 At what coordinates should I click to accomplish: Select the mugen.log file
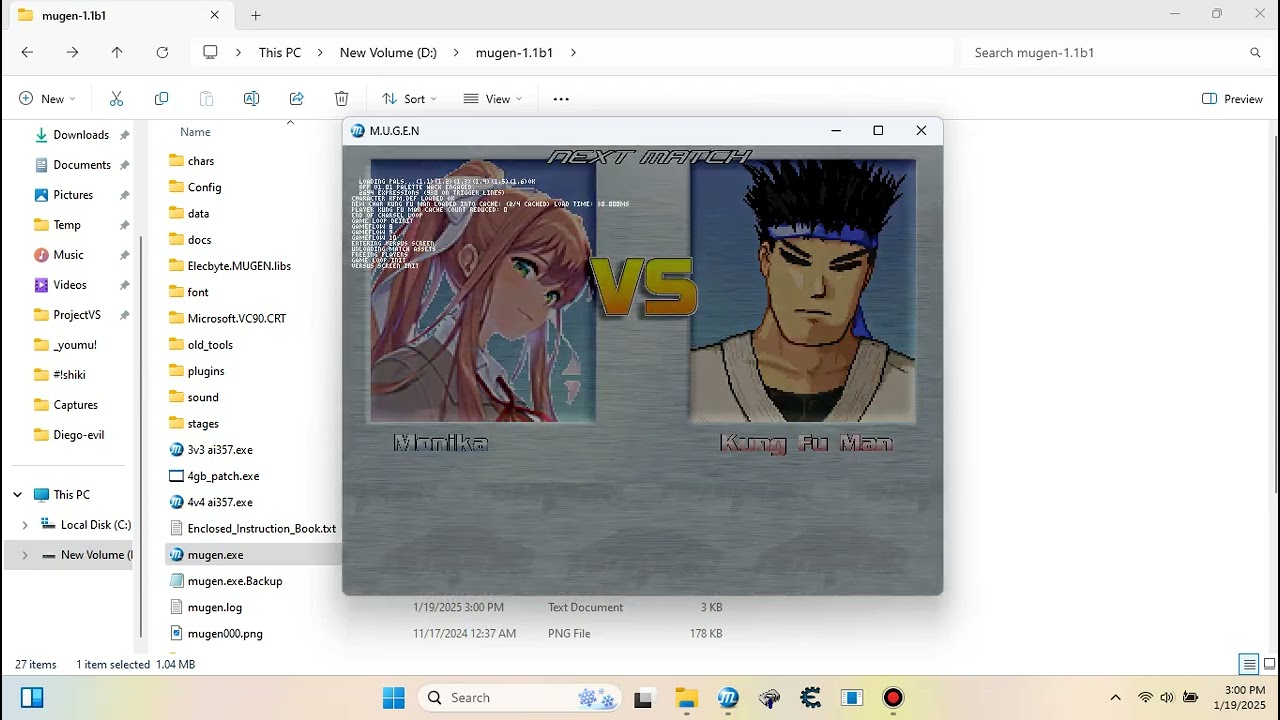(215, 607)
